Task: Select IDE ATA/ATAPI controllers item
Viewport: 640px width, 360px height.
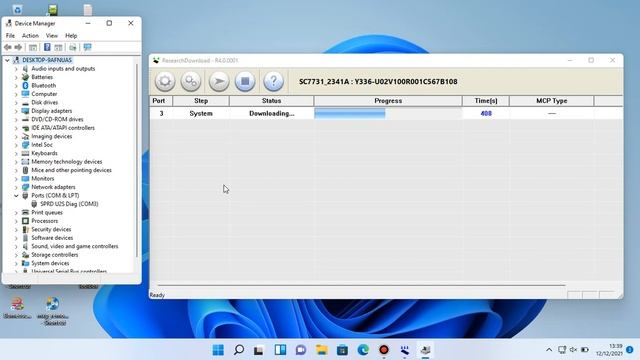Action: click(63, 128)
